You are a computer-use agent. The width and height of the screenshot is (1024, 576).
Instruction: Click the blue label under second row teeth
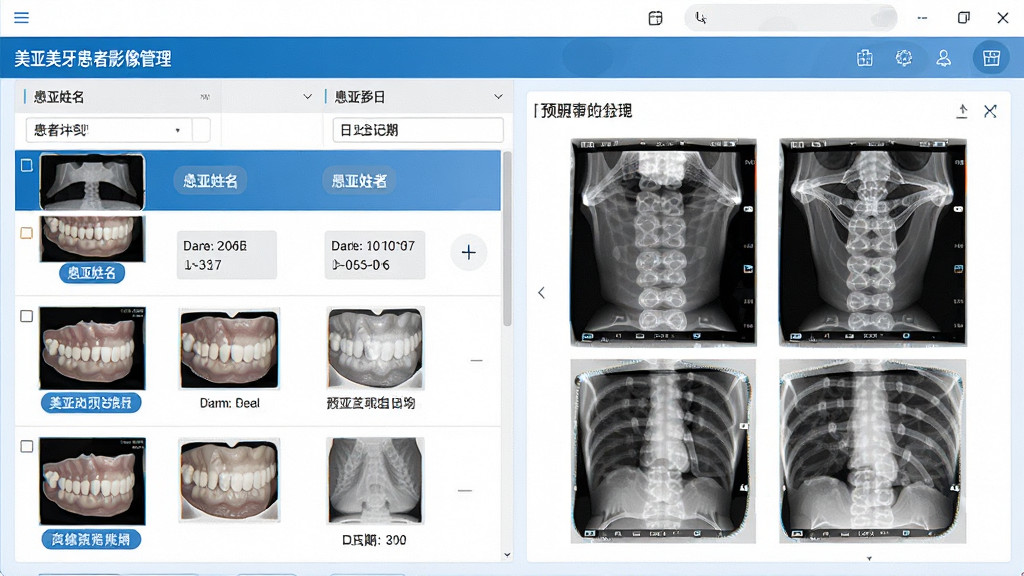click(x=92, y=273)
